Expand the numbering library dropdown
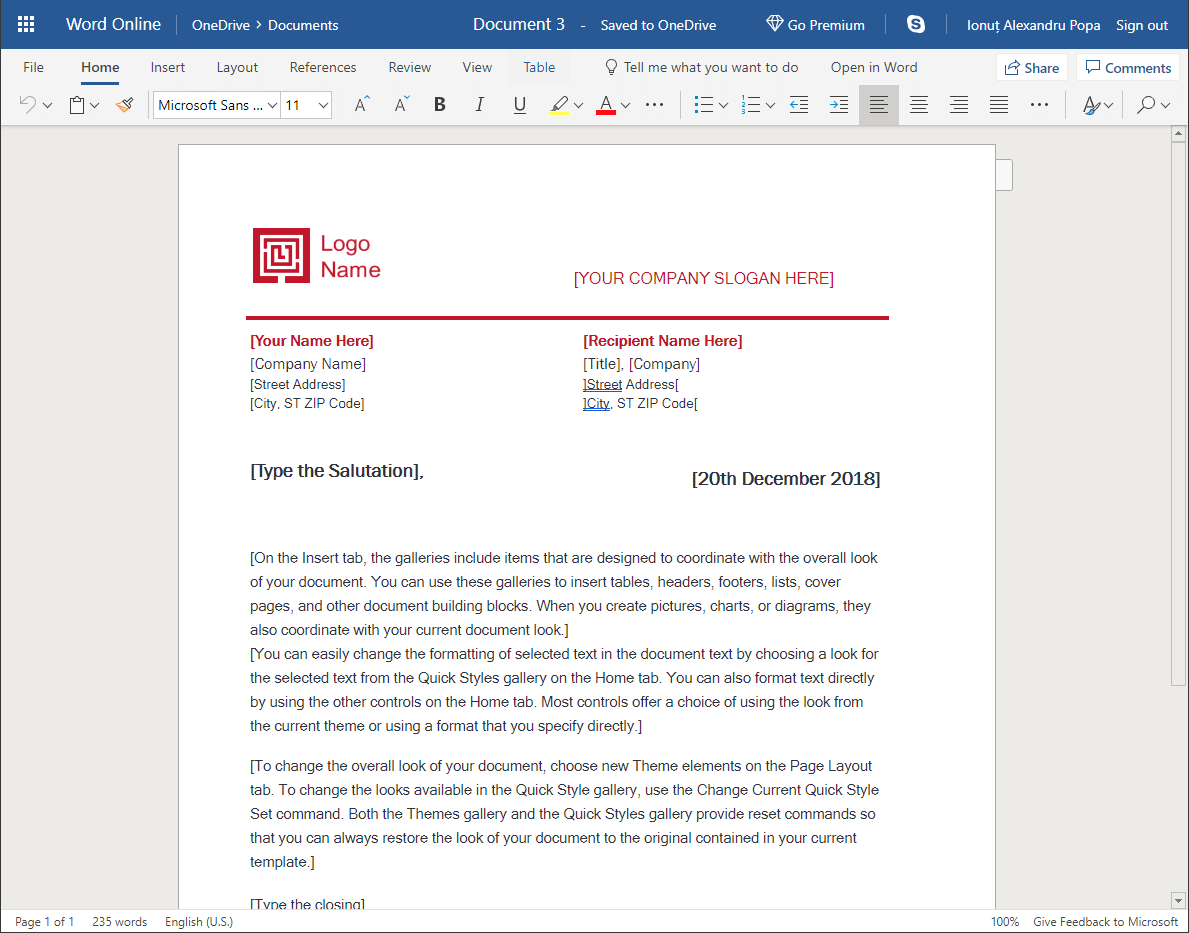 tap(770, 105)
